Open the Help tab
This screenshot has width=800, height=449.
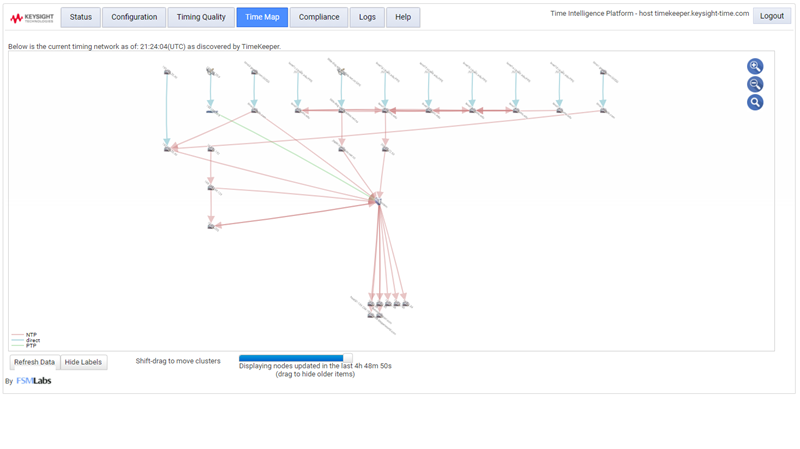pos(403,17)
